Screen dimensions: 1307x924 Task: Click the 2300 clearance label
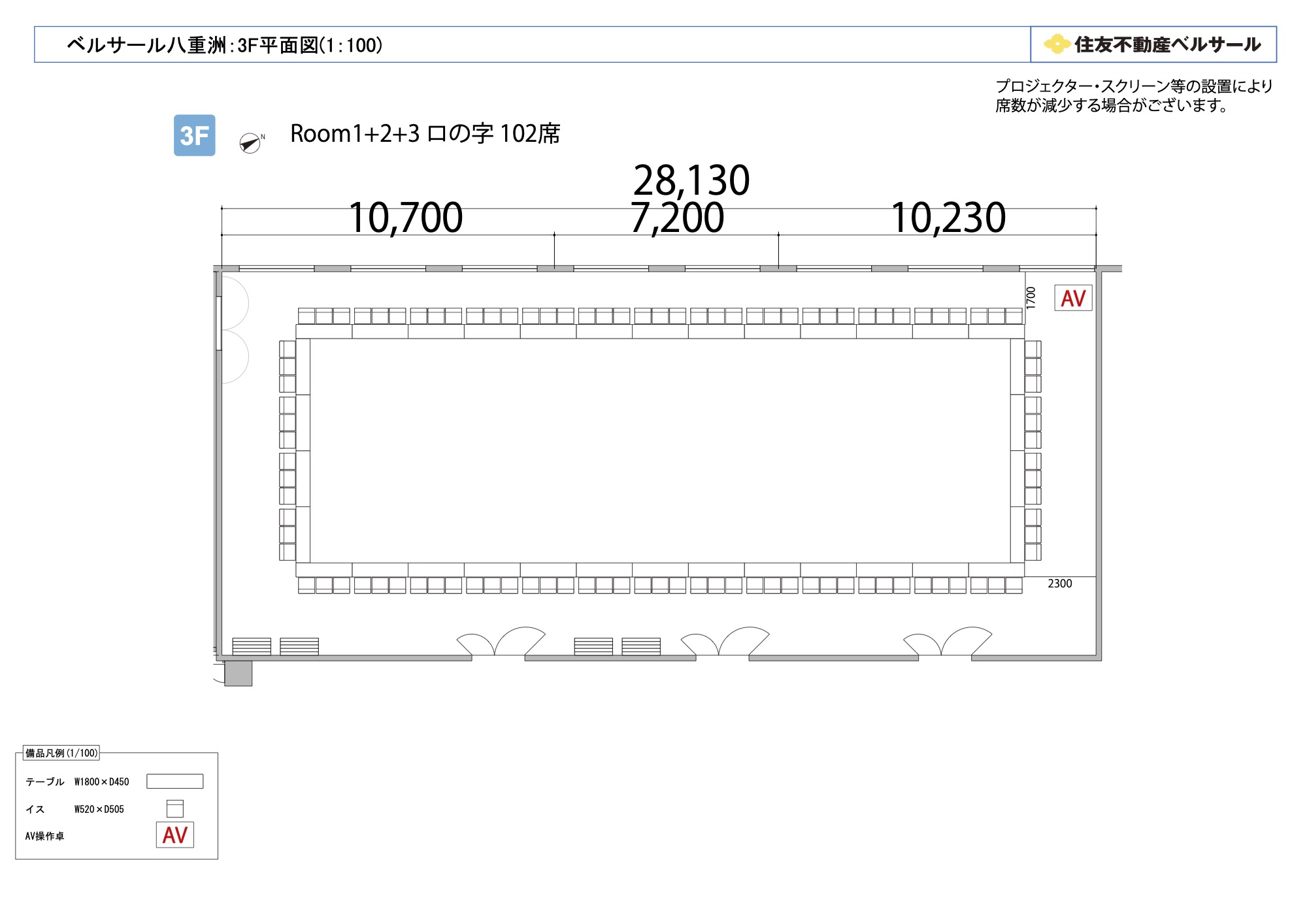[1060, 584]
